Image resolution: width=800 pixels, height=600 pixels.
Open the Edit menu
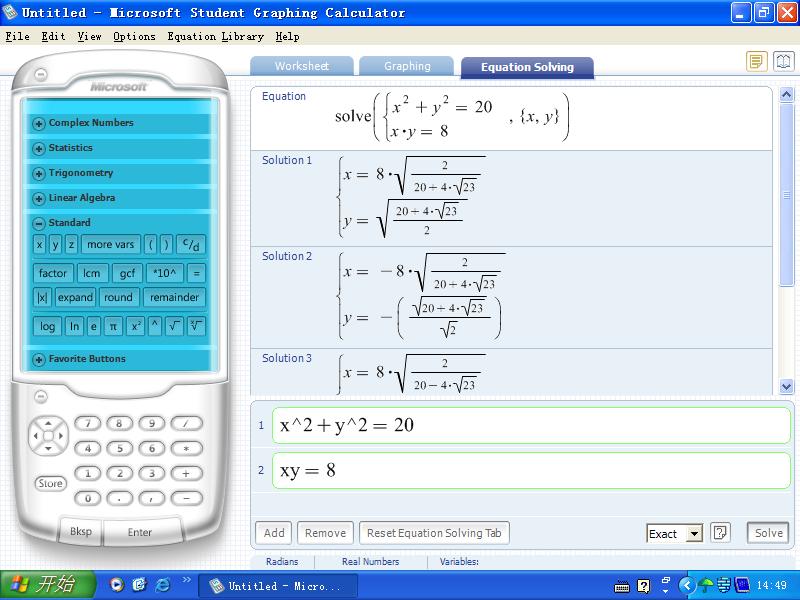(53, 36)
